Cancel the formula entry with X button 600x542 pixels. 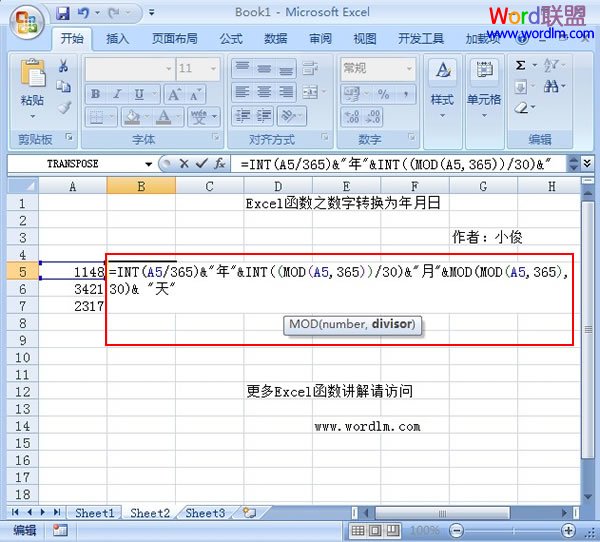coord(184,164)
